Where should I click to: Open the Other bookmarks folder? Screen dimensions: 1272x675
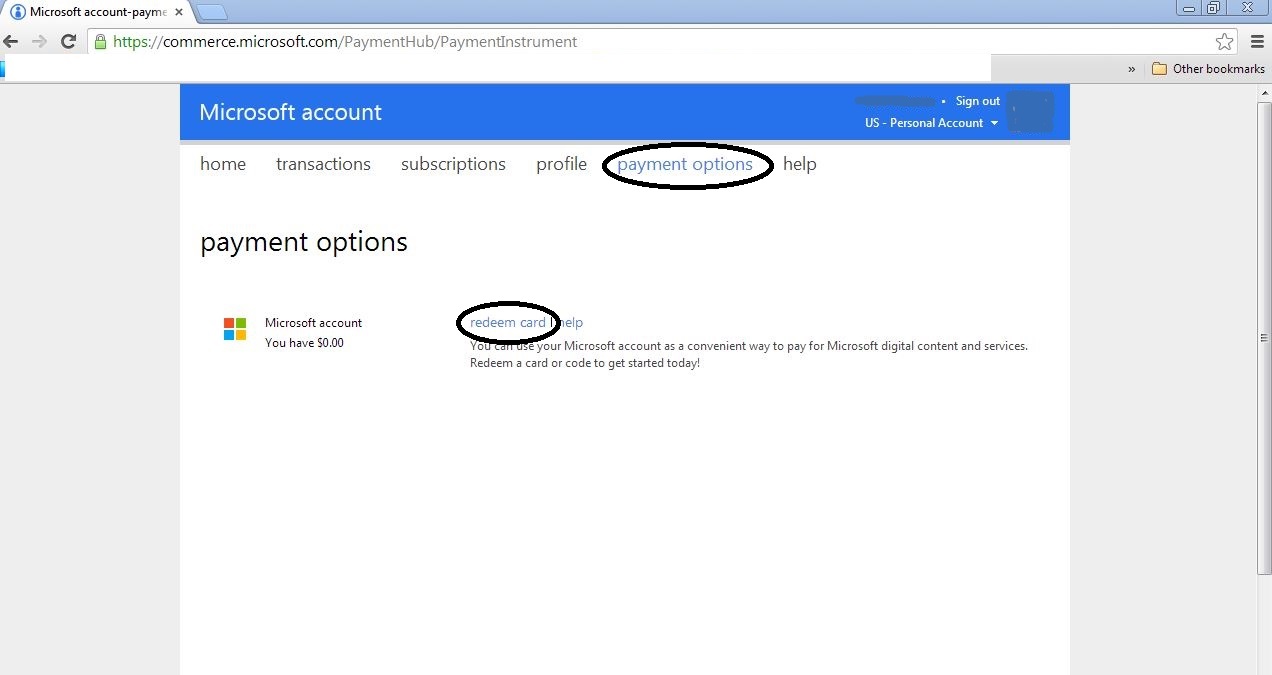pos(1209,69)
